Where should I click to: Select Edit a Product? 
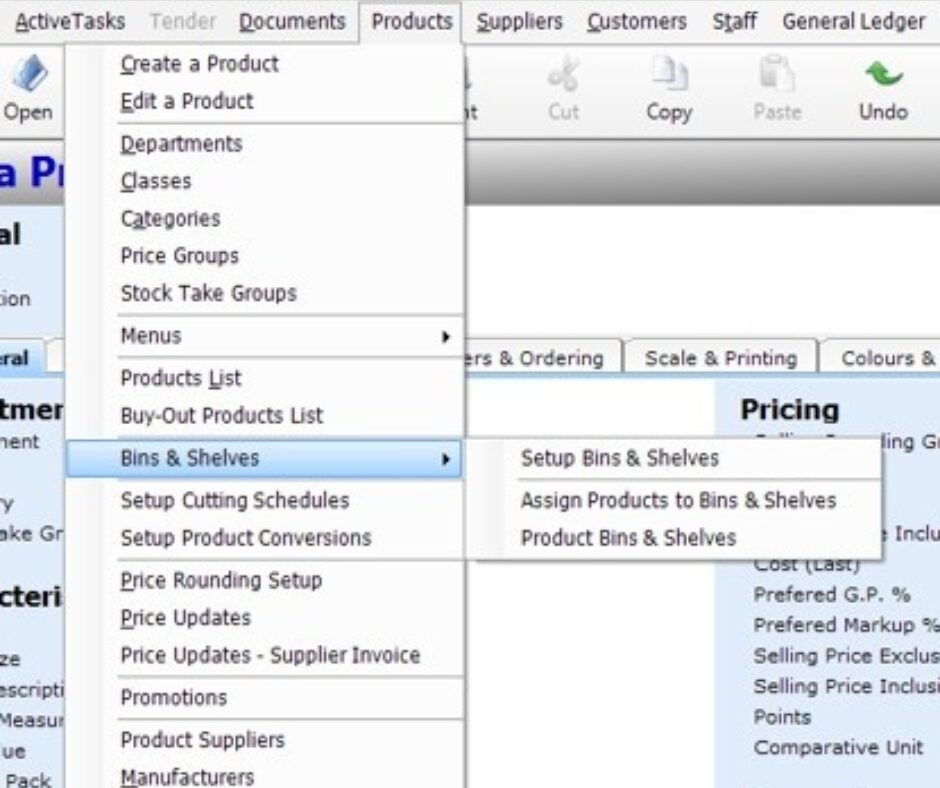[186, 101]
